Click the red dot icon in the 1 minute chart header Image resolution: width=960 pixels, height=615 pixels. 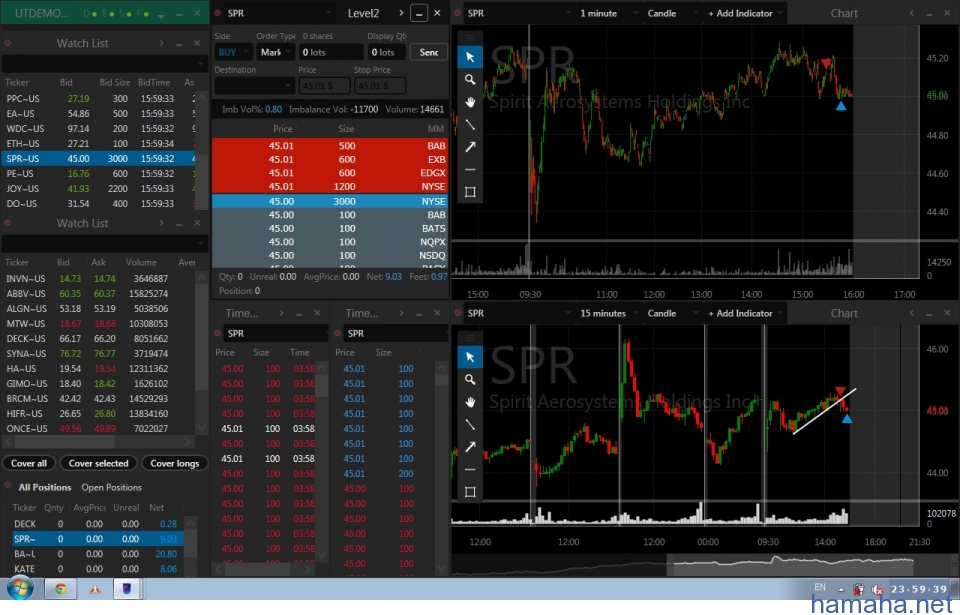click(457, 13)
